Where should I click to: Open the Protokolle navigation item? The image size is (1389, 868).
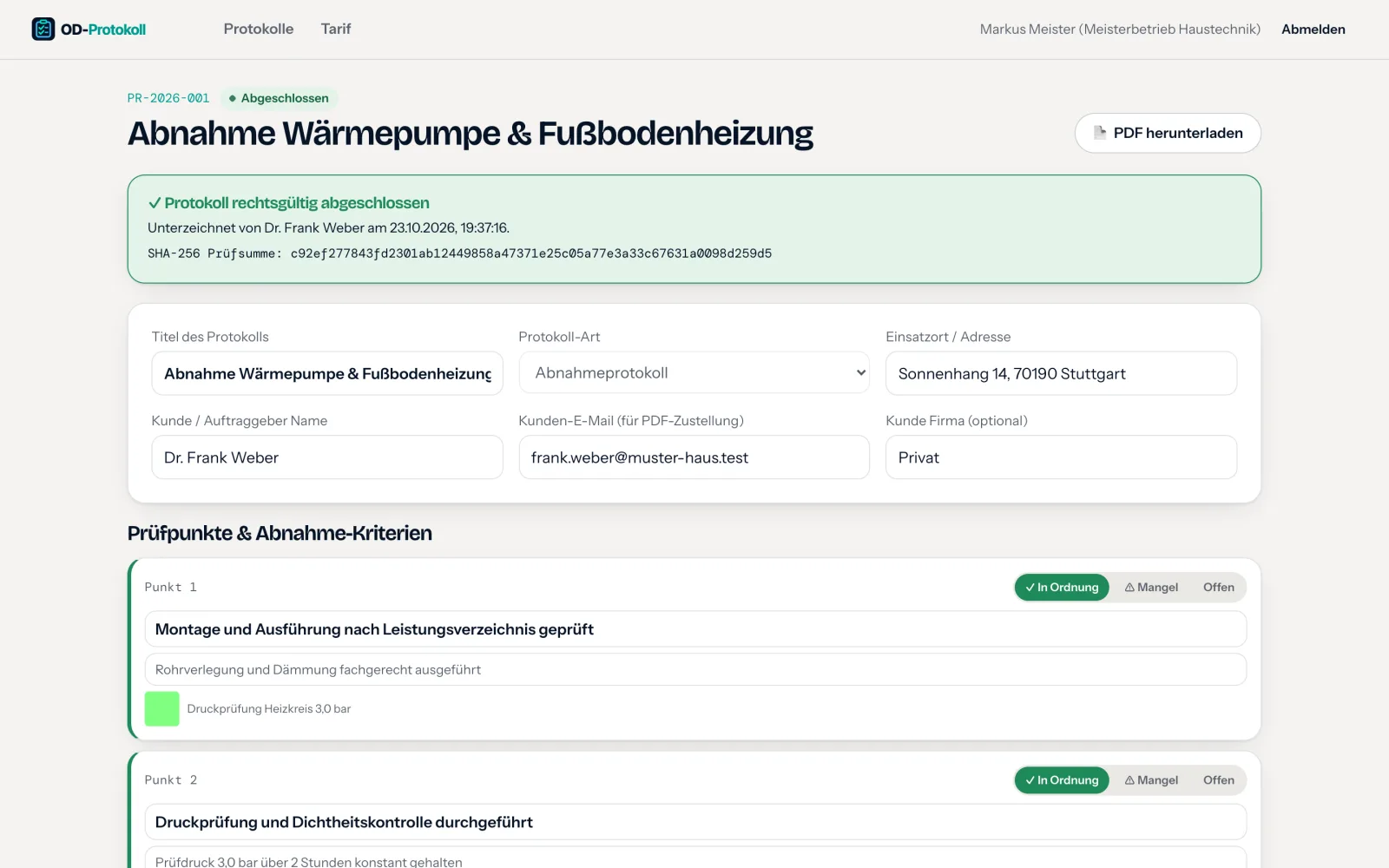[x=259, y=29]
